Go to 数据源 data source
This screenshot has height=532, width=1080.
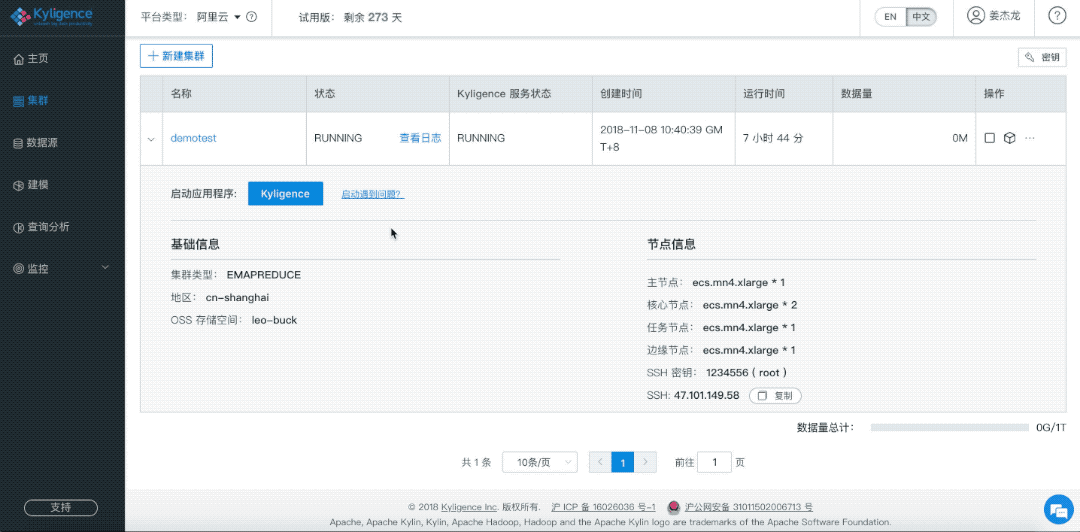coord(36,143)
